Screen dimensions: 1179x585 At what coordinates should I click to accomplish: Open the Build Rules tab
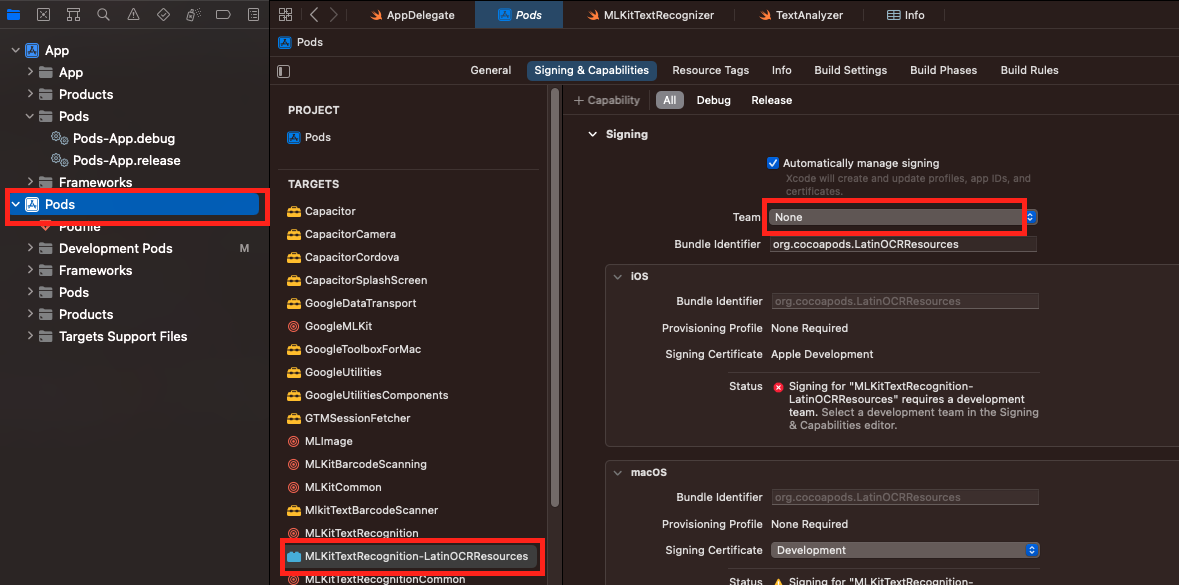tap(1029, 70)
